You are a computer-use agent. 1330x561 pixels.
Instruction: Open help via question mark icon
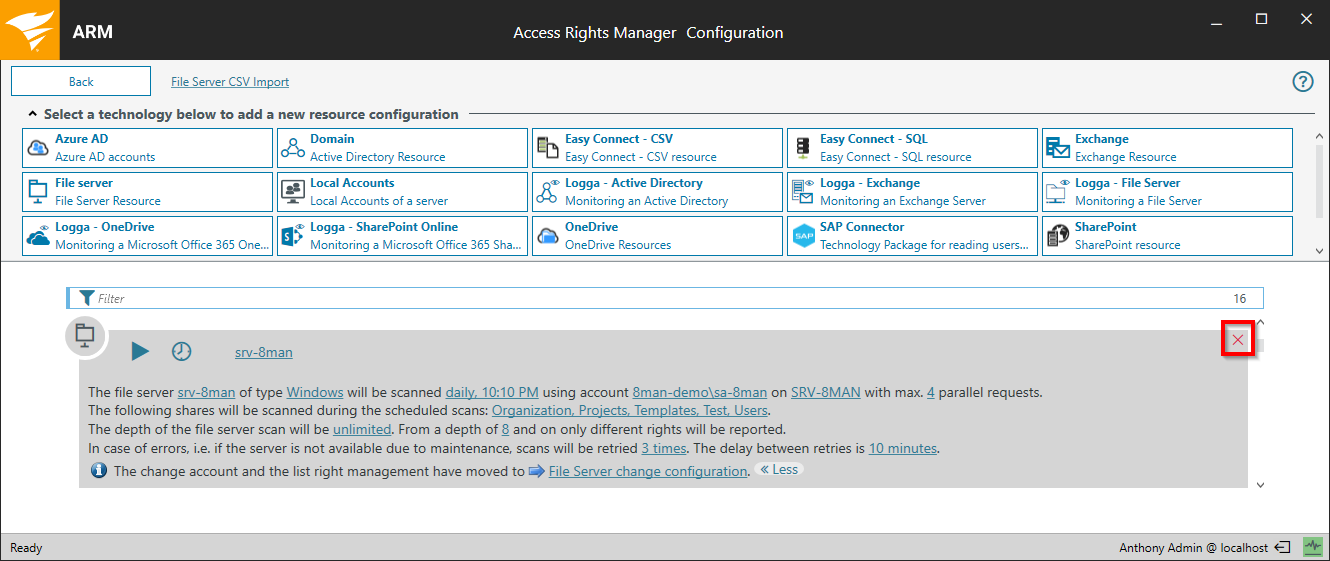pos(1302,82)
